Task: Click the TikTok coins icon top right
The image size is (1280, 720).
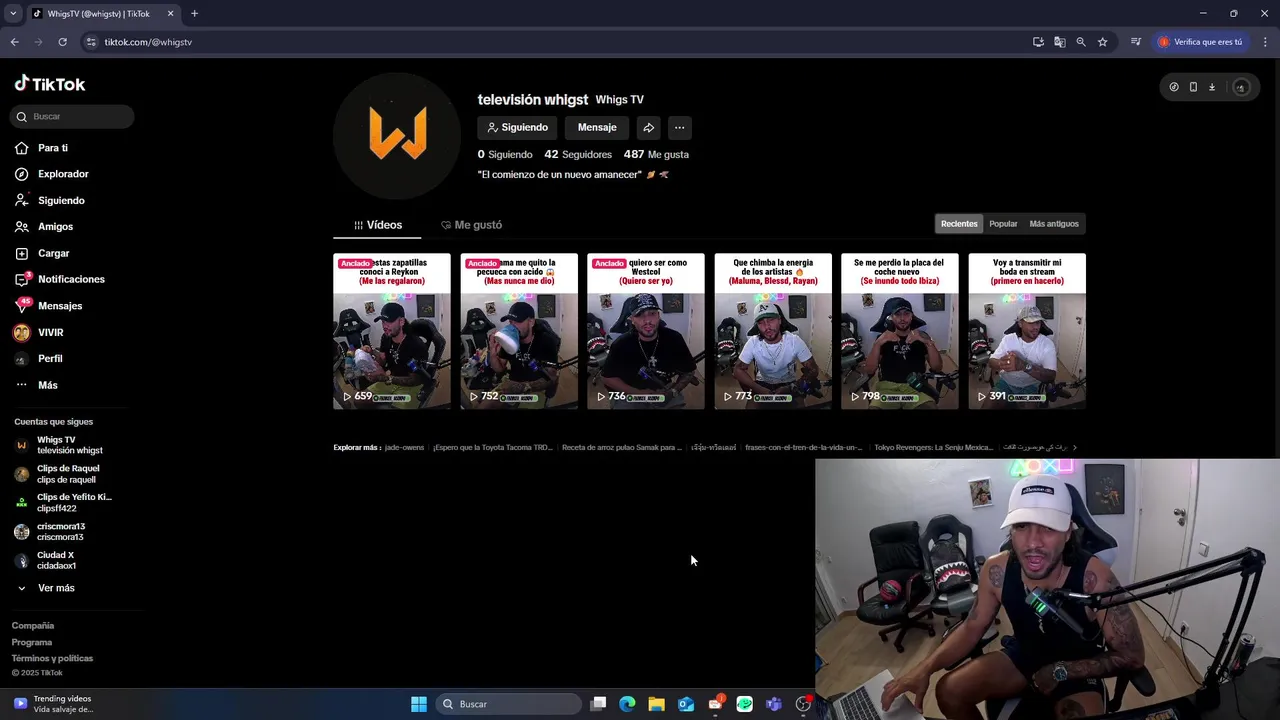Action: tap(1174, 87)
